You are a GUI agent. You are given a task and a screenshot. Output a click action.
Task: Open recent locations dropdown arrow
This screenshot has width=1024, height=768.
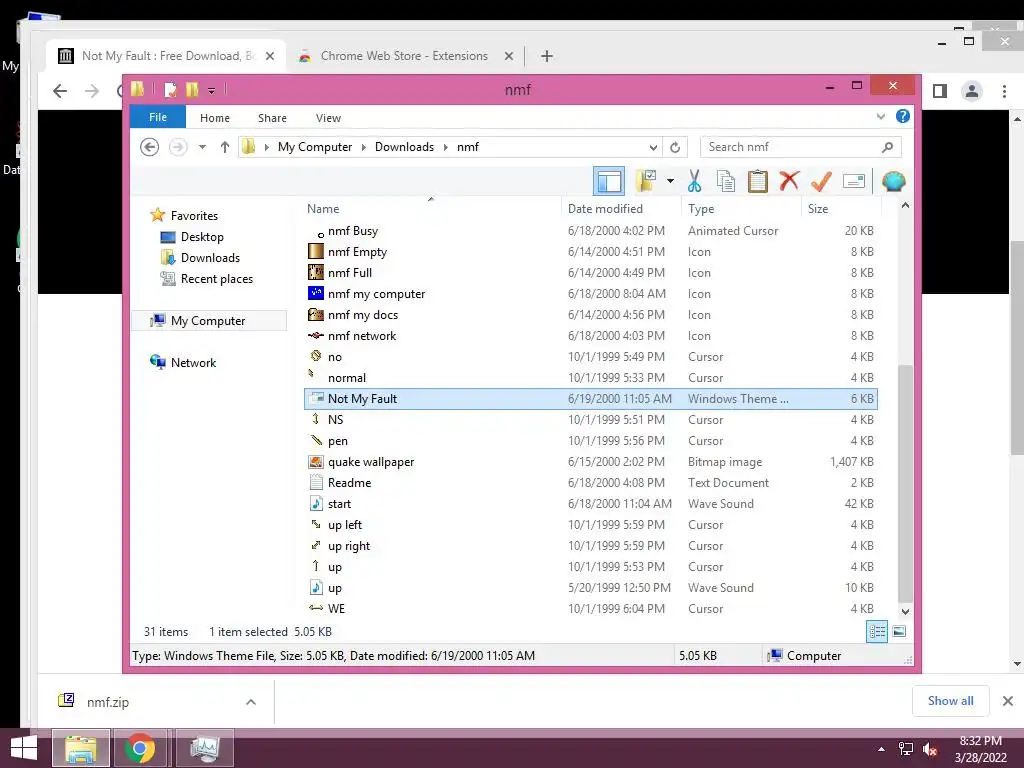point(202,147)
